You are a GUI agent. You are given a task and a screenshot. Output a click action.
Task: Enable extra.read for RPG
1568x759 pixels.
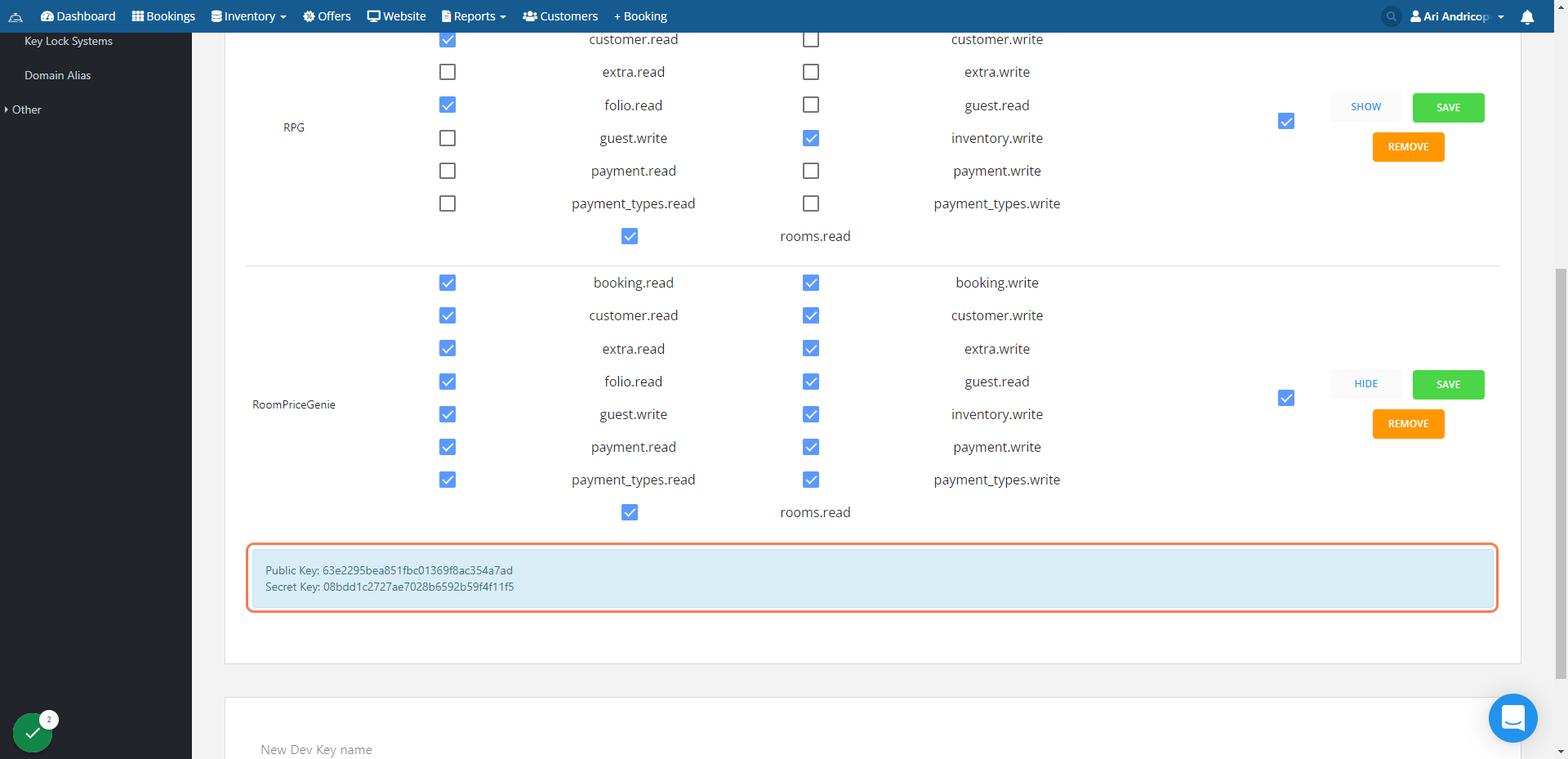(x=448, y=72)
